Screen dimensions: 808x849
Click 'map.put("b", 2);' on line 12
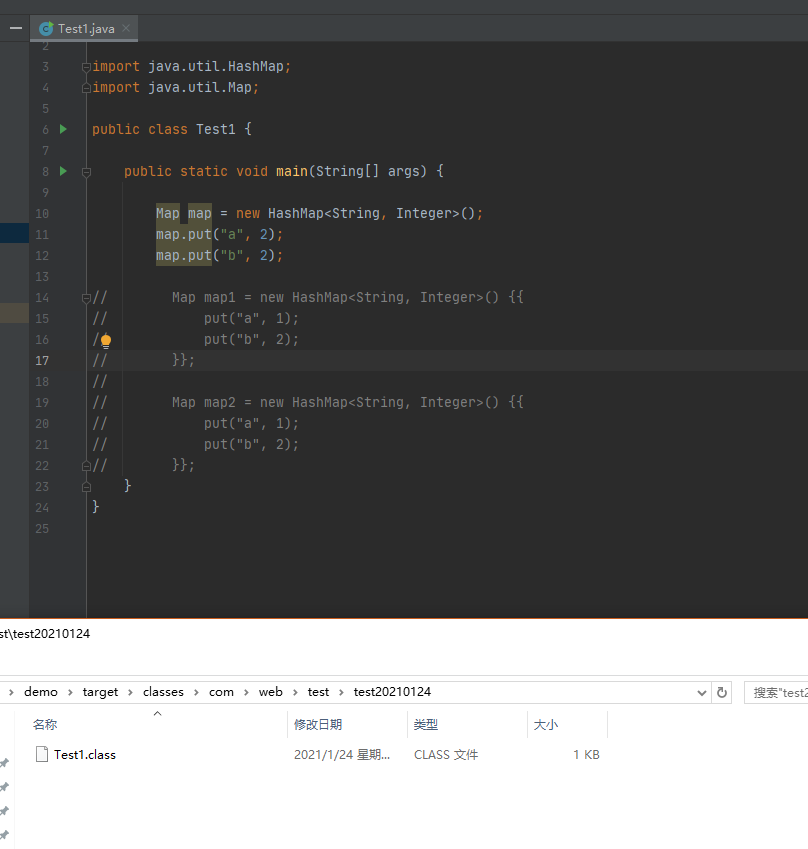219,256
